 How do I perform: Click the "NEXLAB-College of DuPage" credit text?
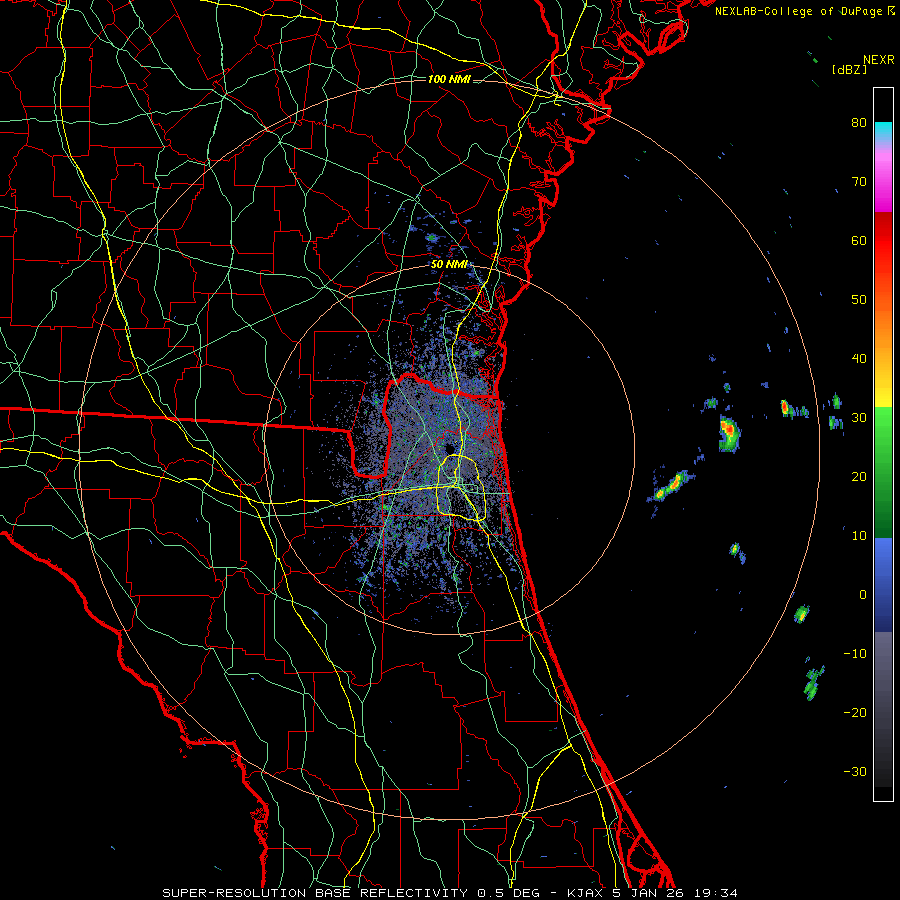click(800, 11)
